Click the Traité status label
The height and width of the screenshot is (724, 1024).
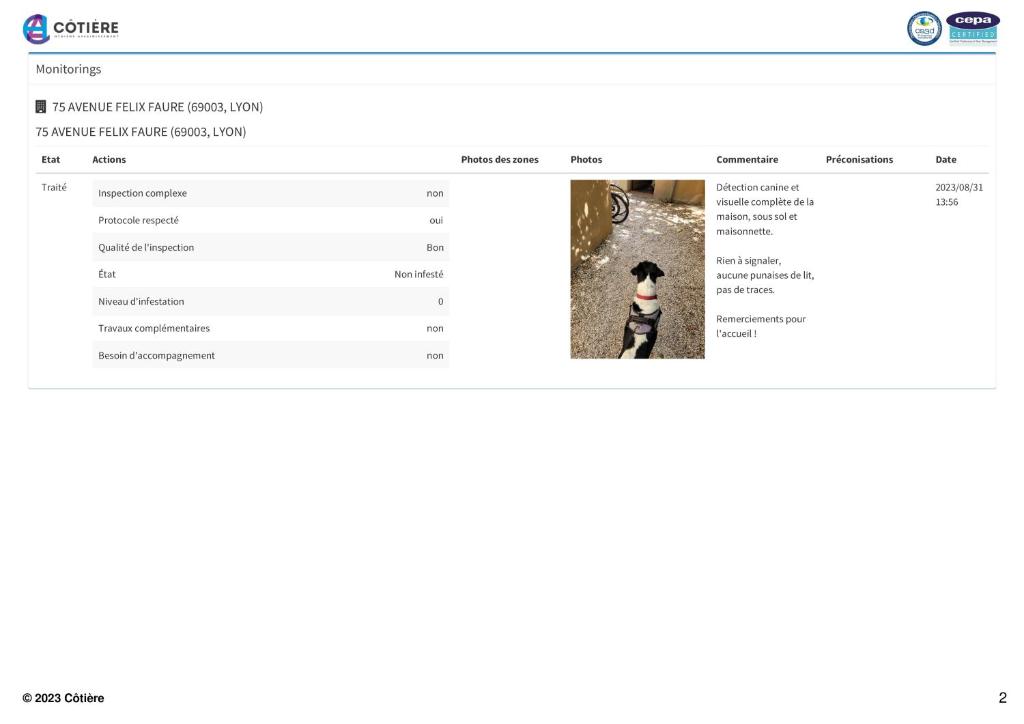(54, 187)
